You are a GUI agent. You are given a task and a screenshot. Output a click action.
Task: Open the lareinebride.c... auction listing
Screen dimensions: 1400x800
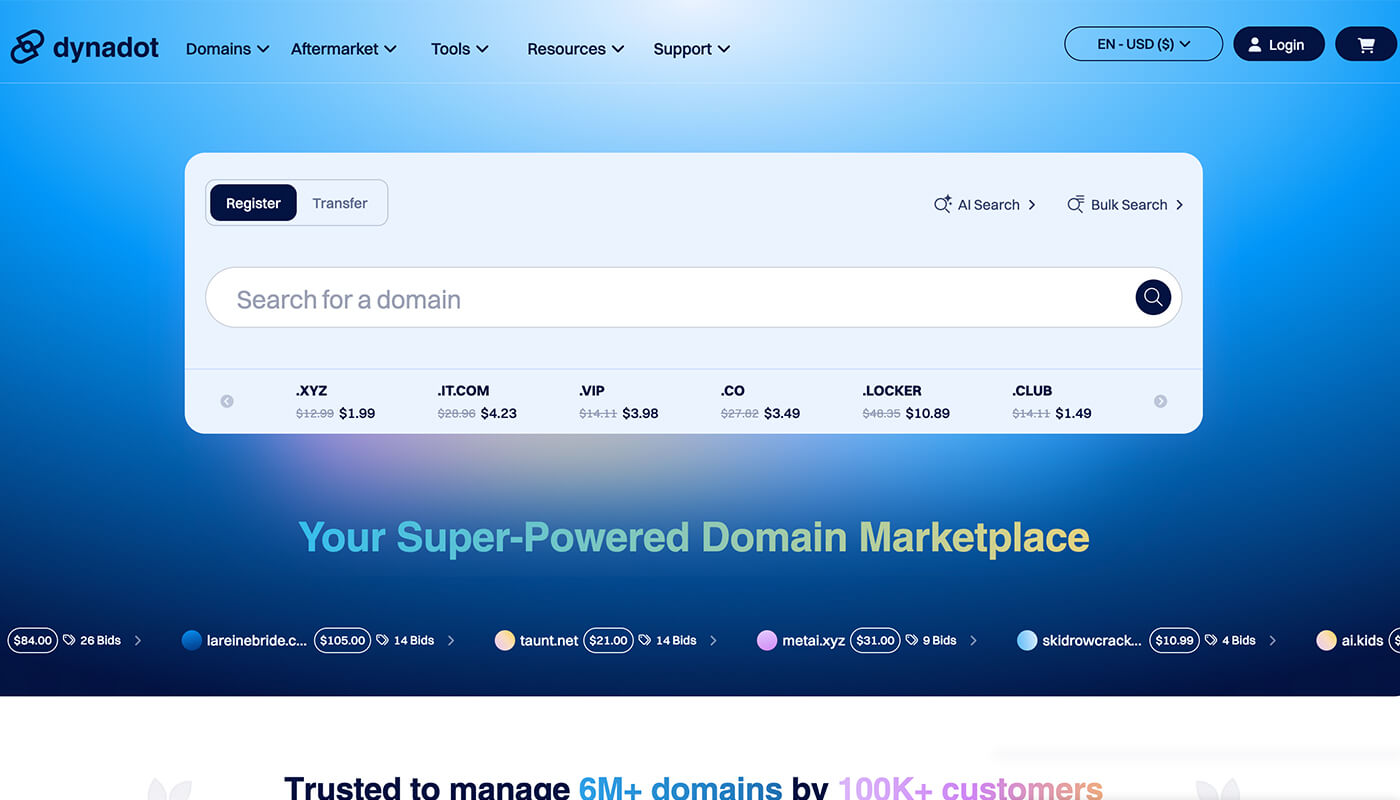pyautogui.click(x=257, y=640)
